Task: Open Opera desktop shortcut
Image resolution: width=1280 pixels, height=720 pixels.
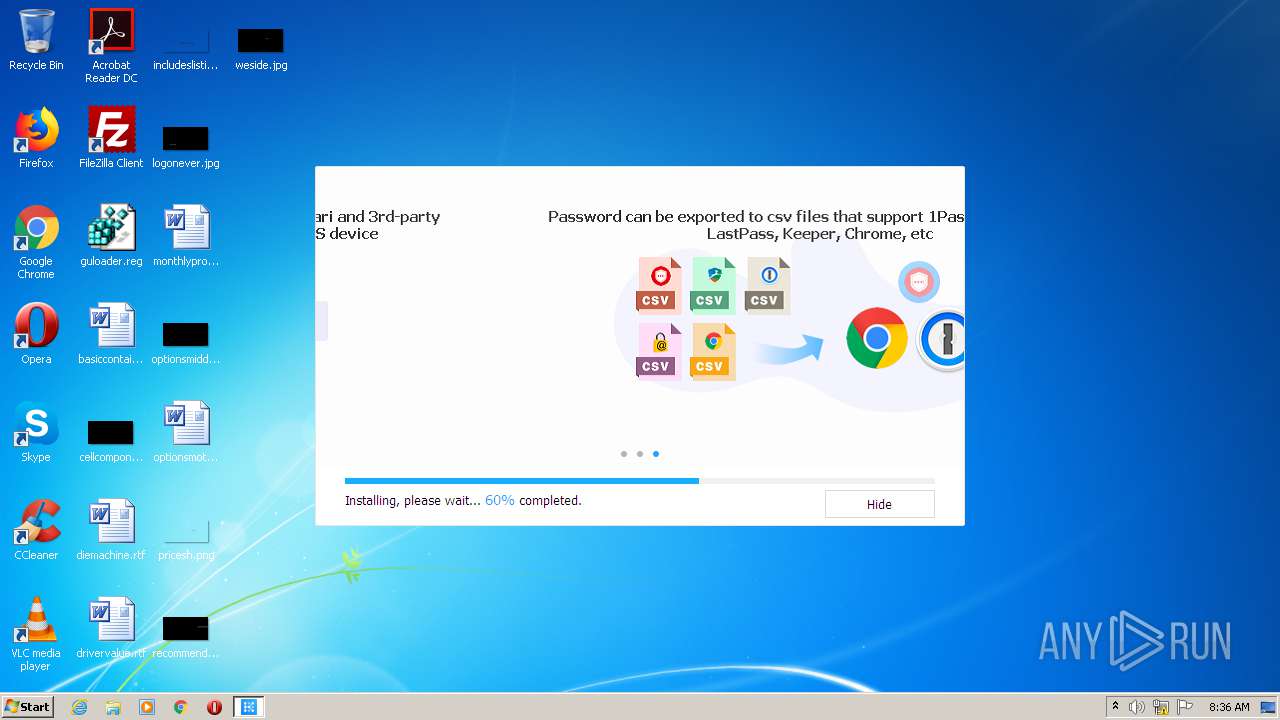Action: coord(36,334)
